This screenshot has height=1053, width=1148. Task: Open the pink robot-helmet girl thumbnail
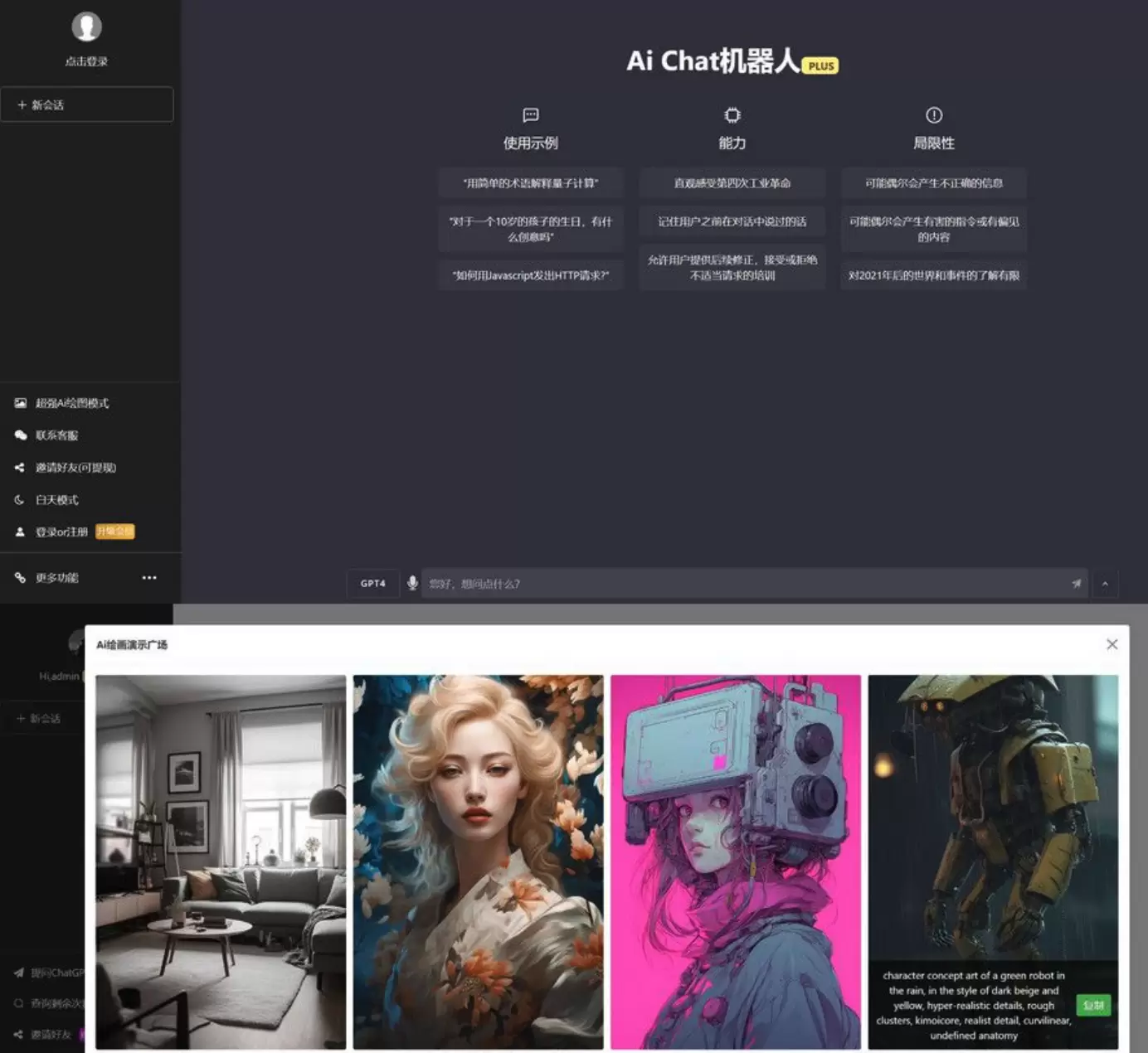[x=736, y=861]
